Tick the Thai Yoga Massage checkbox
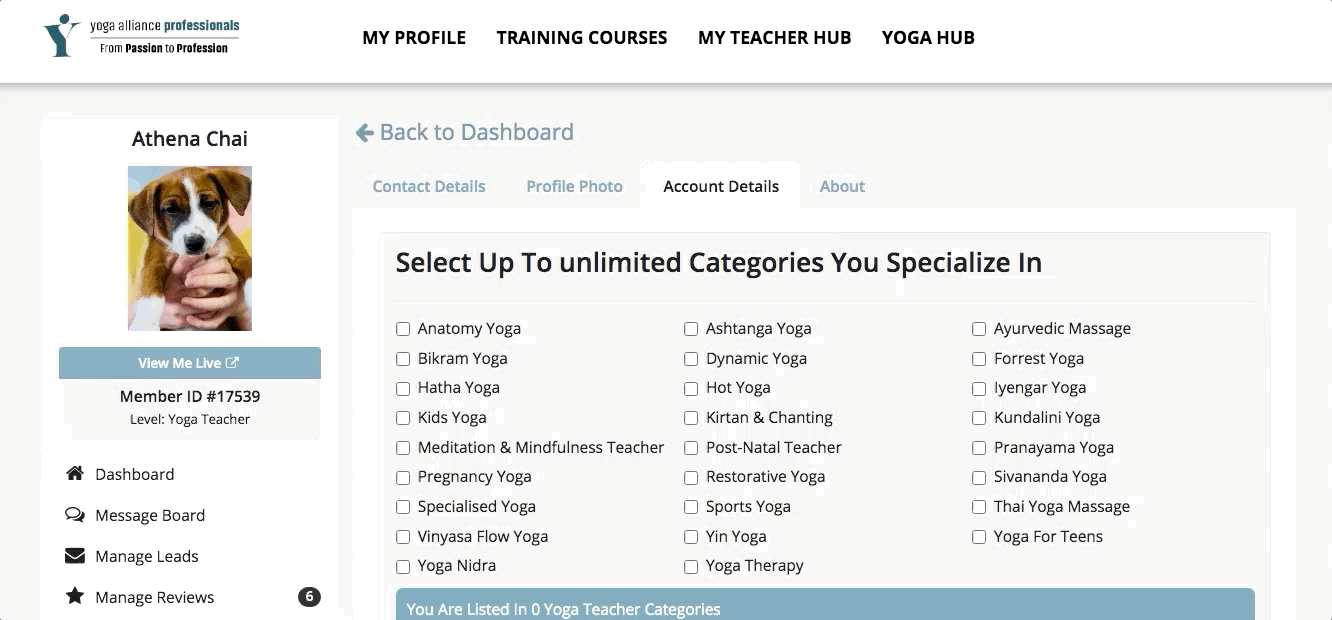This screenshot has width=1332, height=620. [x=979, y=507]
